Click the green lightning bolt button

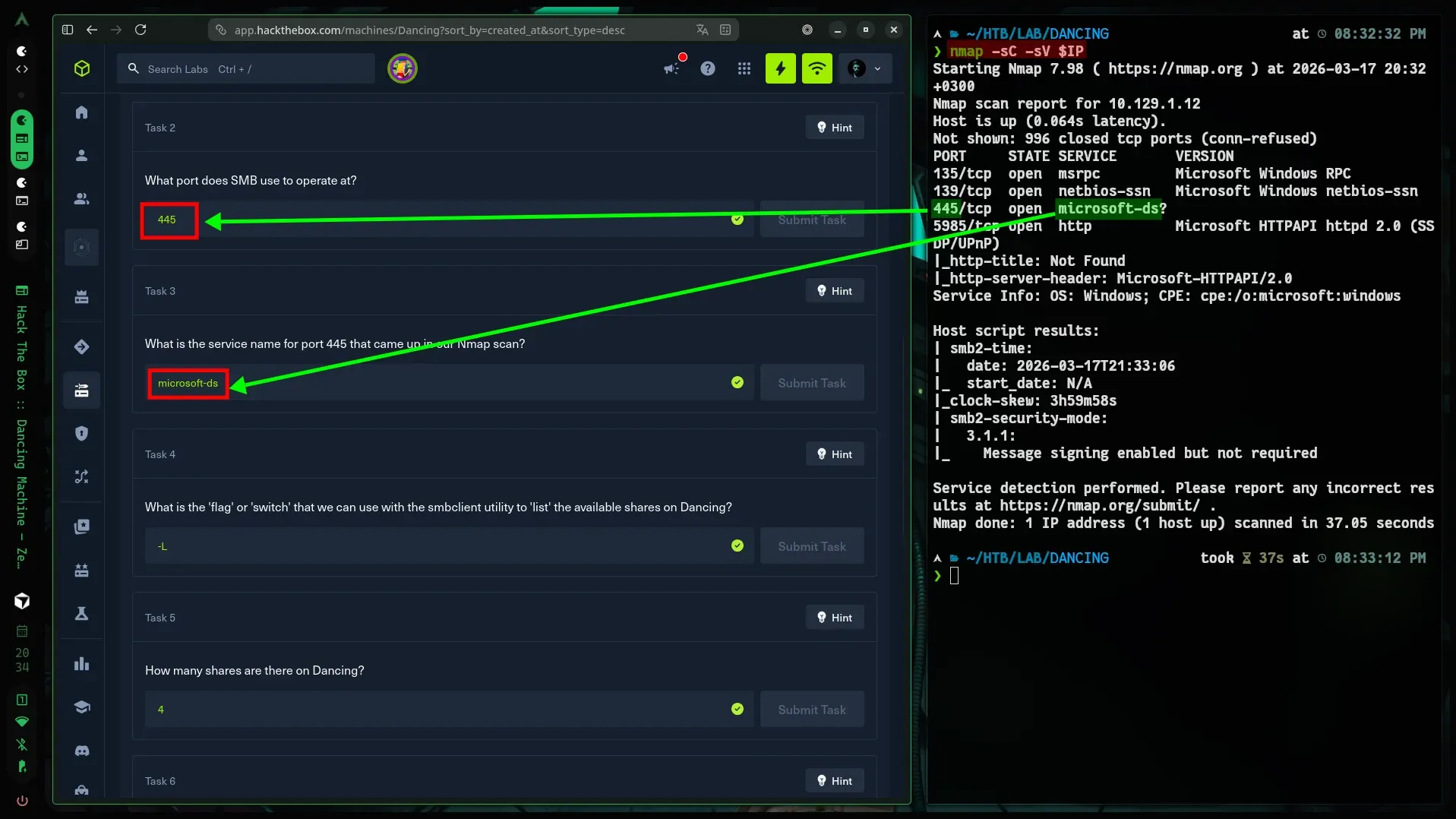[781, 68]
